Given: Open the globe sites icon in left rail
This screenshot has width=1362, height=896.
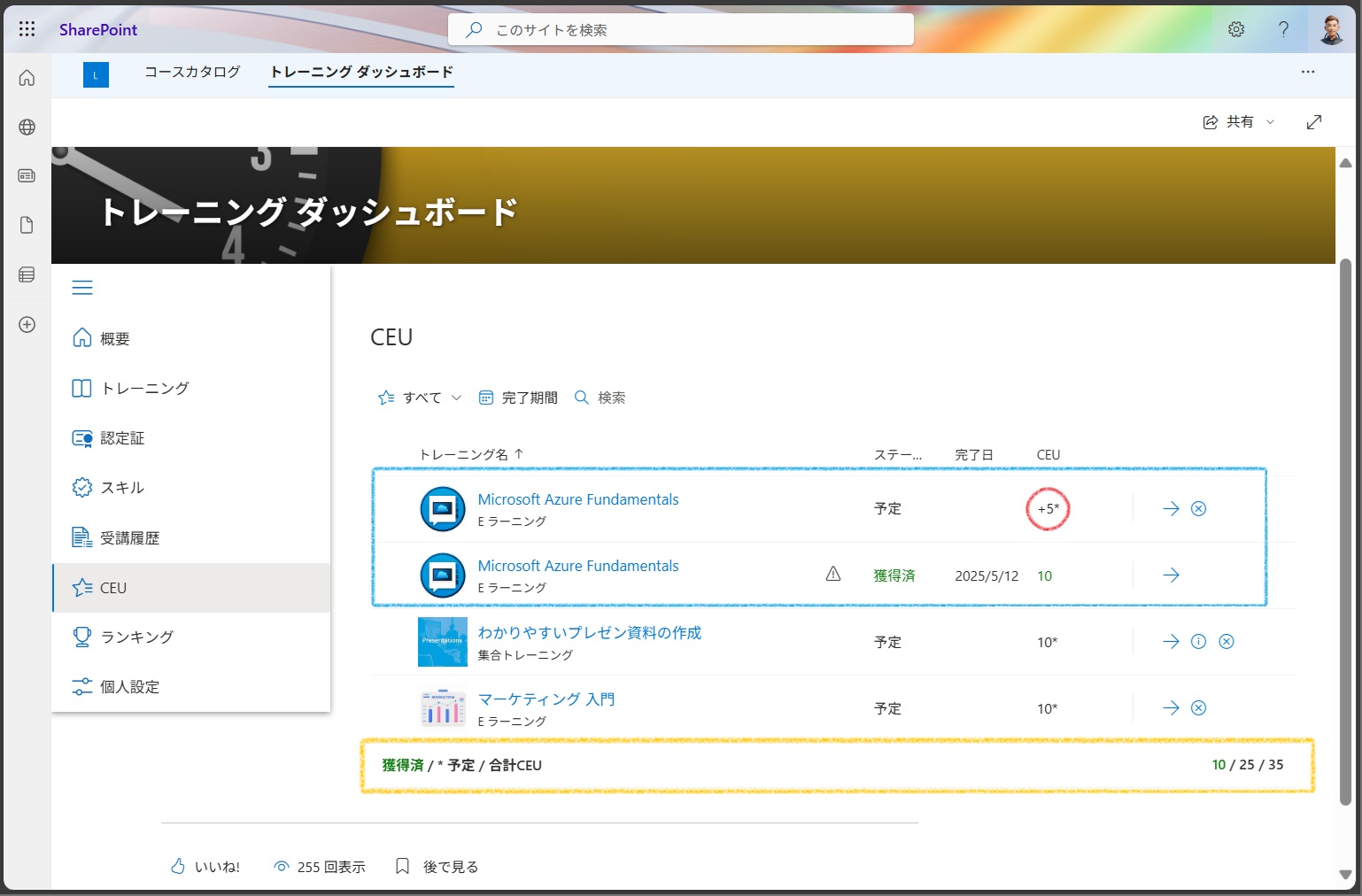Looking at the screenshot, I should 27,127.
